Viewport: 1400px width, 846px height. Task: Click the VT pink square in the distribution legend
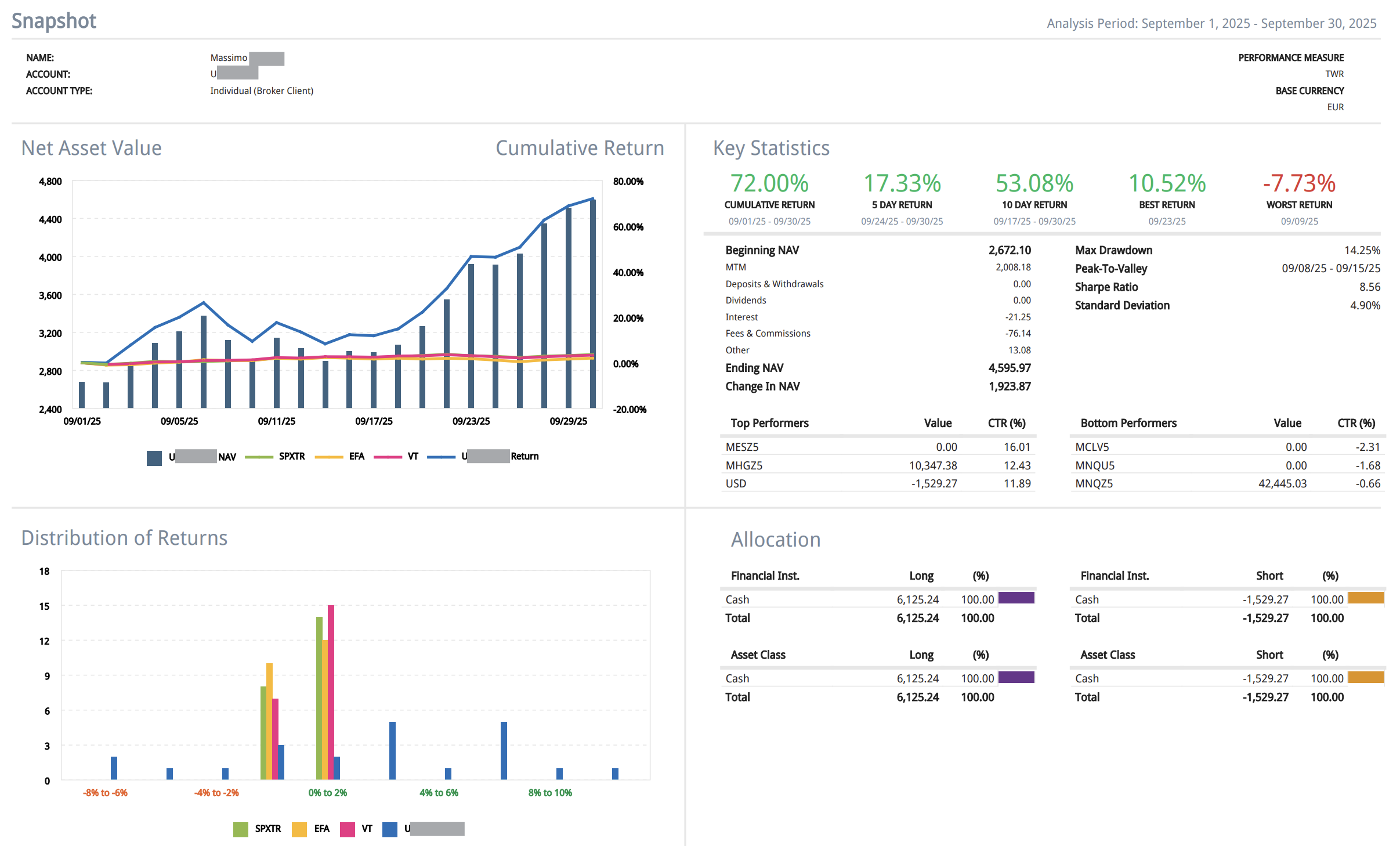tap(347, 829)
